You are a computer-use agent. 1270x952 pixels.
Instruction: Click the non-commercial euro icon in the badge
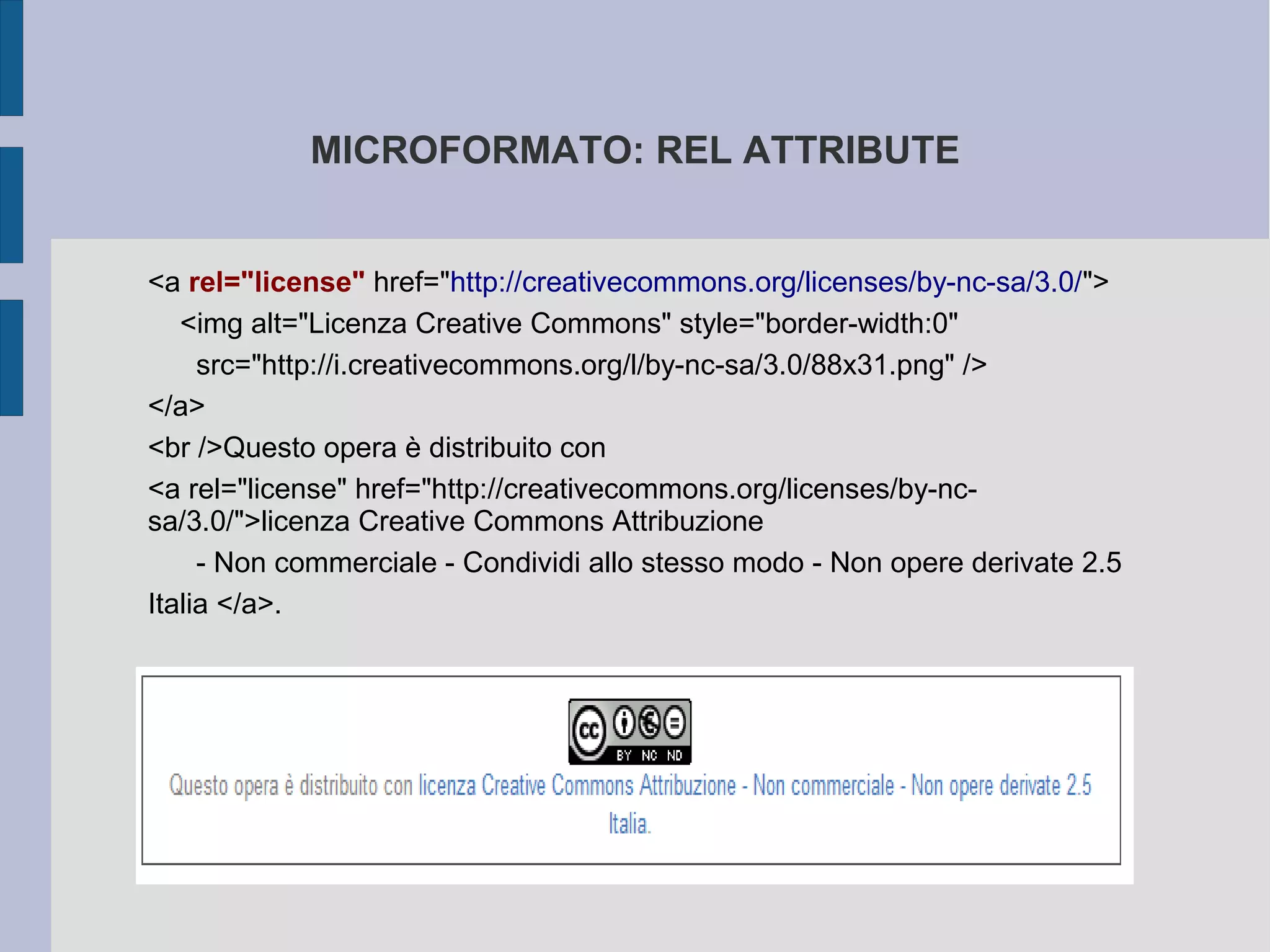click(x=649, y=723)
